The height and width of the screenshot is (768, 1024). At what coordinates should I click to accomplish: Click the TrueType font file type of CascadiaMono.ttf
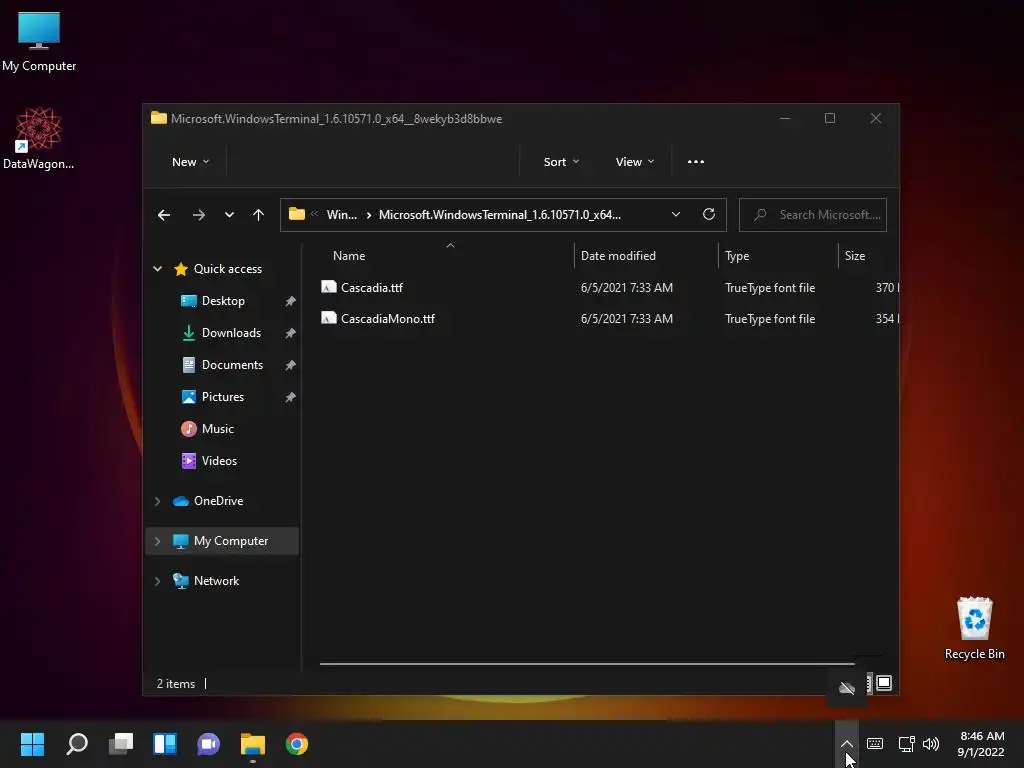(769, 319)
